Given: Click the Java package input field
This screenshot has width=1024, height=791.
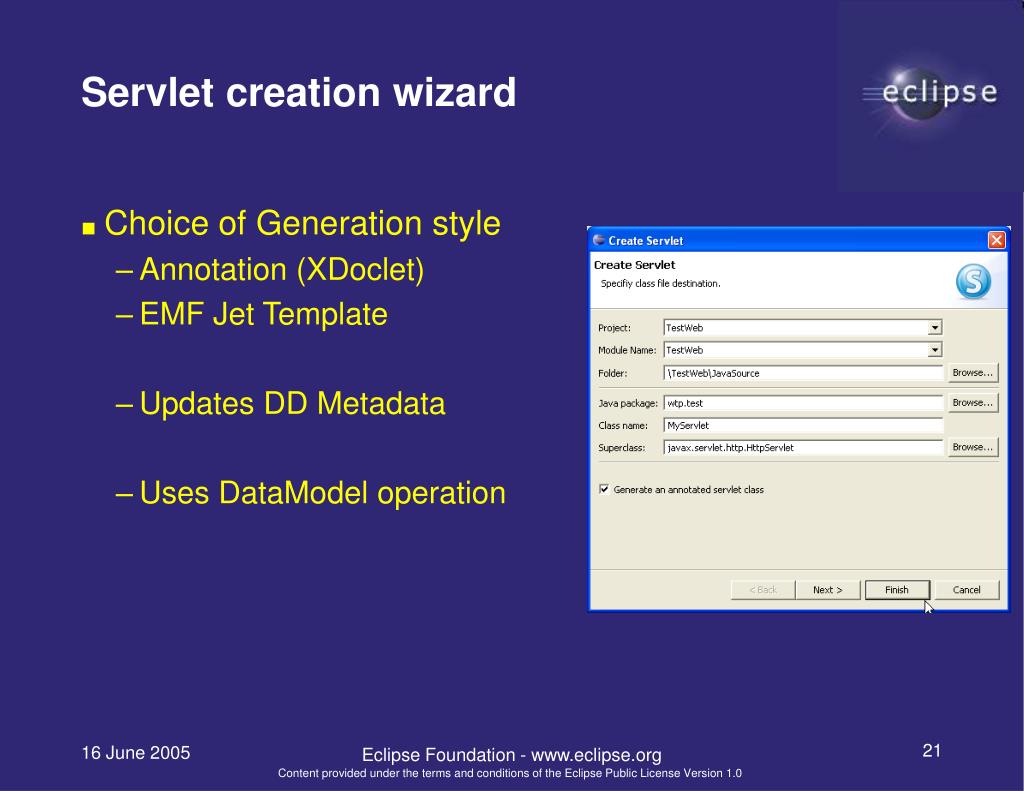Looking at the screenshot, I should [803, 403].
